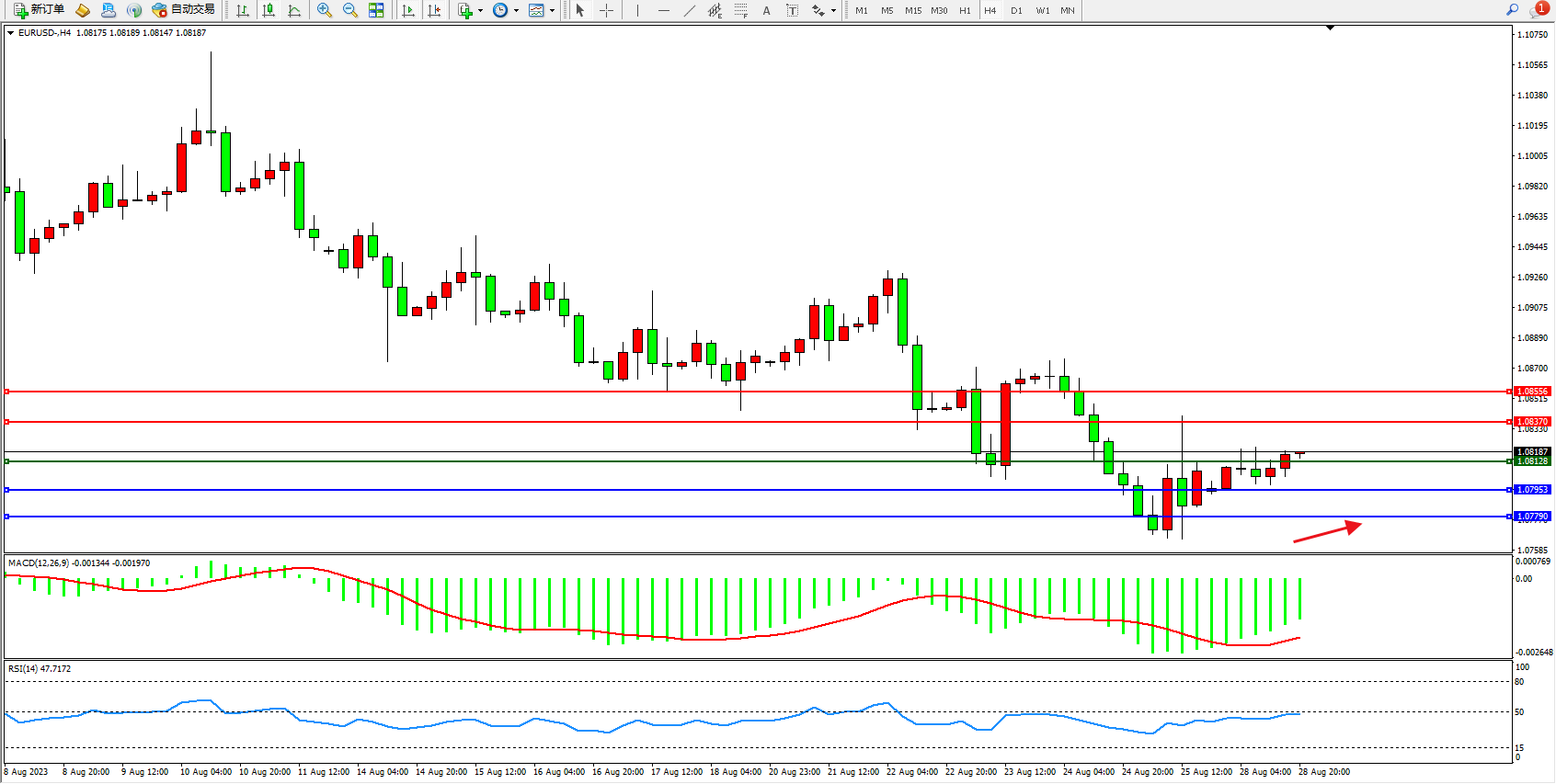Switch chart to bar chart mode
The width and height of the screenshot is (1556, 784).
[243, 11]
